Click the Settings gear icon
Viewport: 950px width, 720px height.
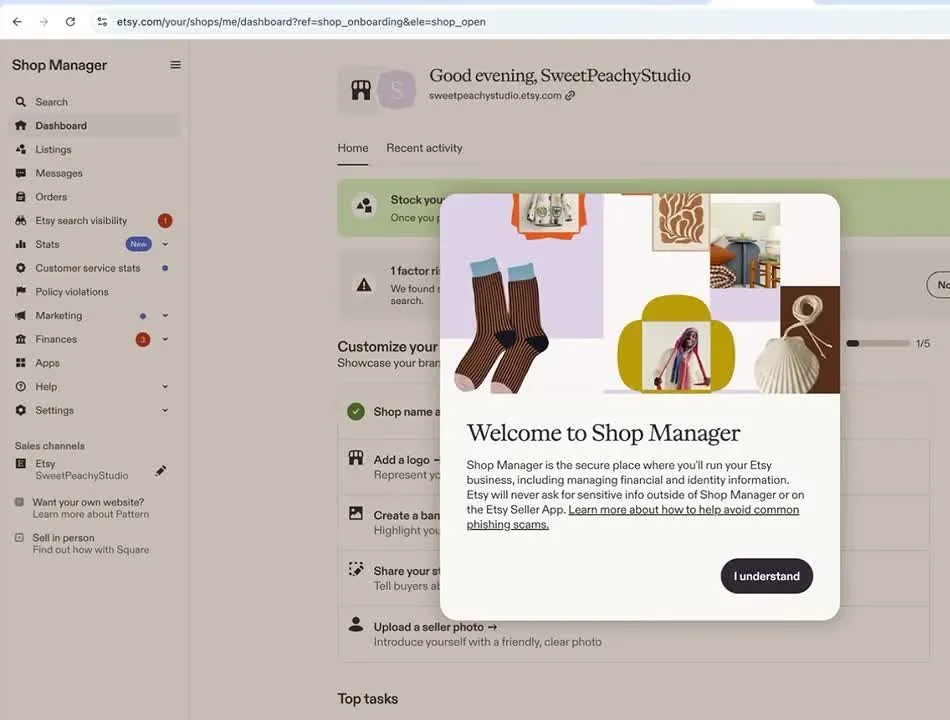coord(21,410)
